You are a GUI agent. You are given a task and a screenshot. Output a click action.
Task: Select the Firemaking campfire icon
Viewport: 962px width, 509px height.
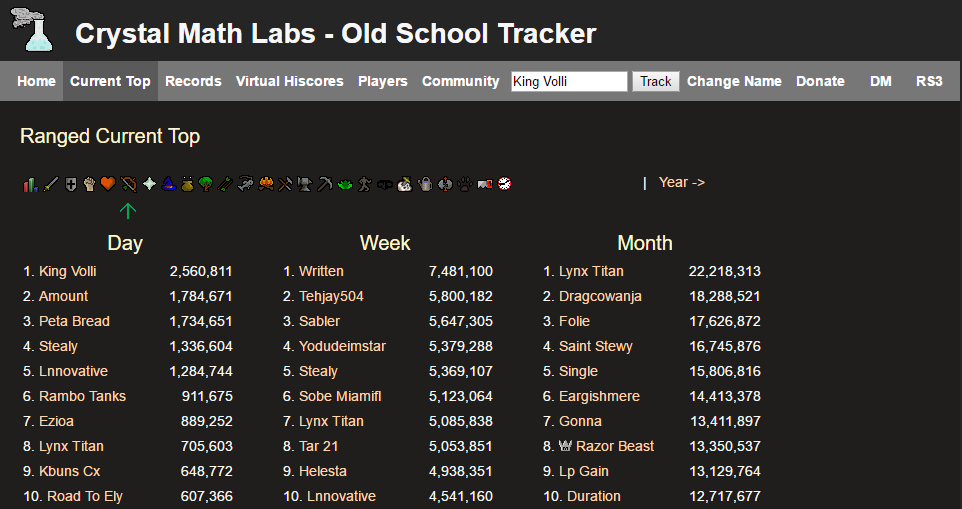[266, 184]
